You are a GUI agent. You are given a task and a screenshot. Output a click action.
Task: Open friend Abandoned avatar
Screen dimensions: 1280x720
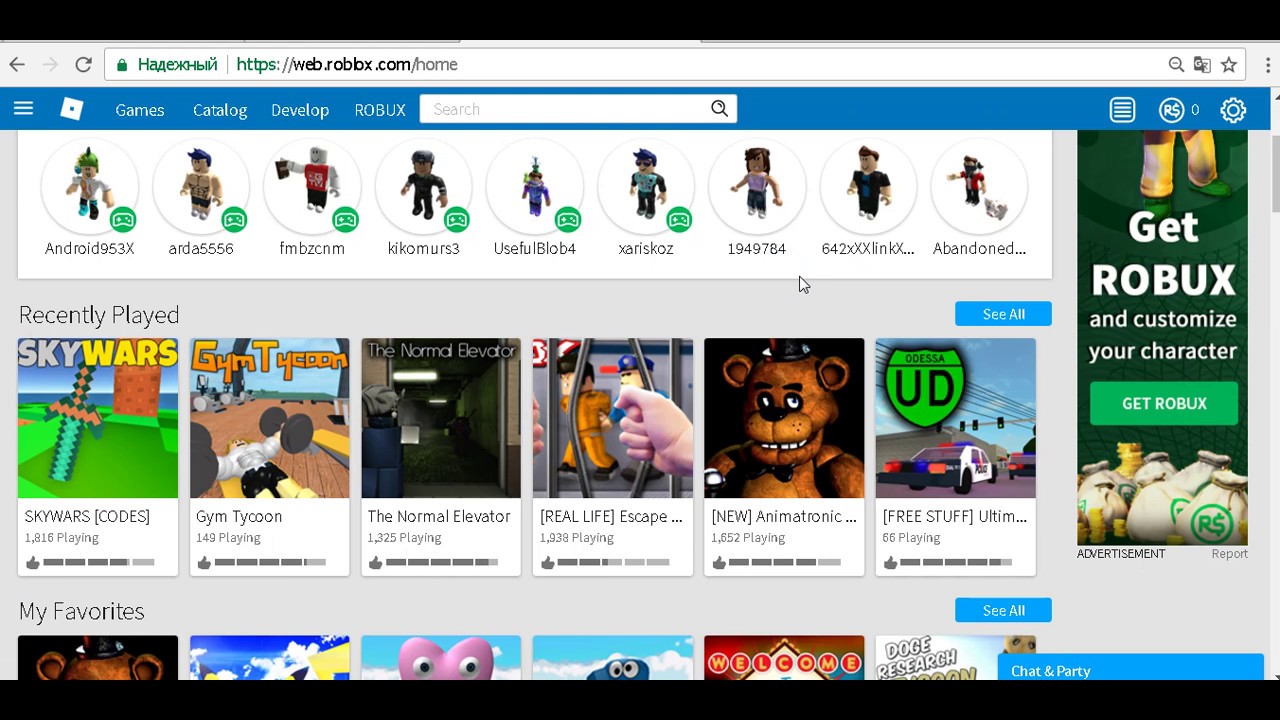click(979, 186)
